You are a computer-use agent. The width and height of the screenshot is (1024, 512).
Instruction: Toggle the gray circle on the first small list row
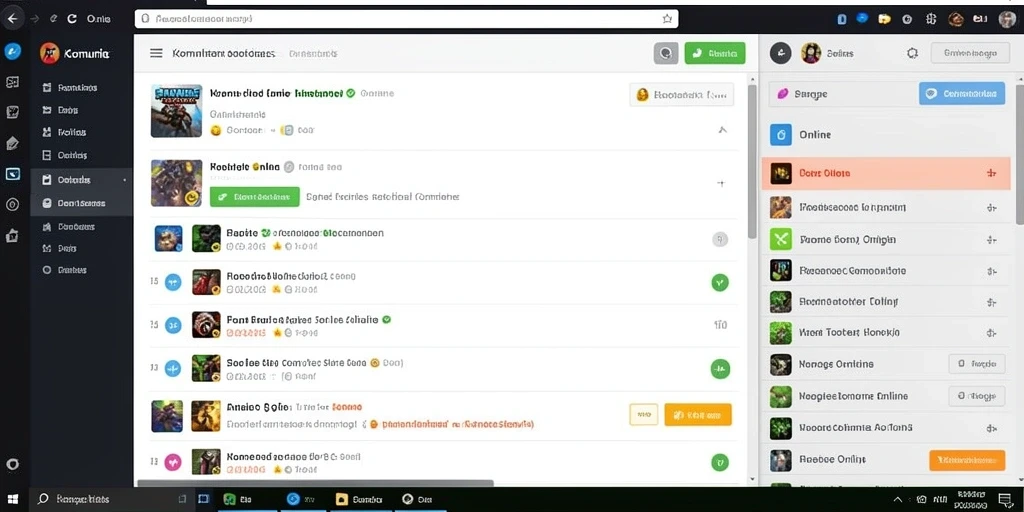(720, 240)
